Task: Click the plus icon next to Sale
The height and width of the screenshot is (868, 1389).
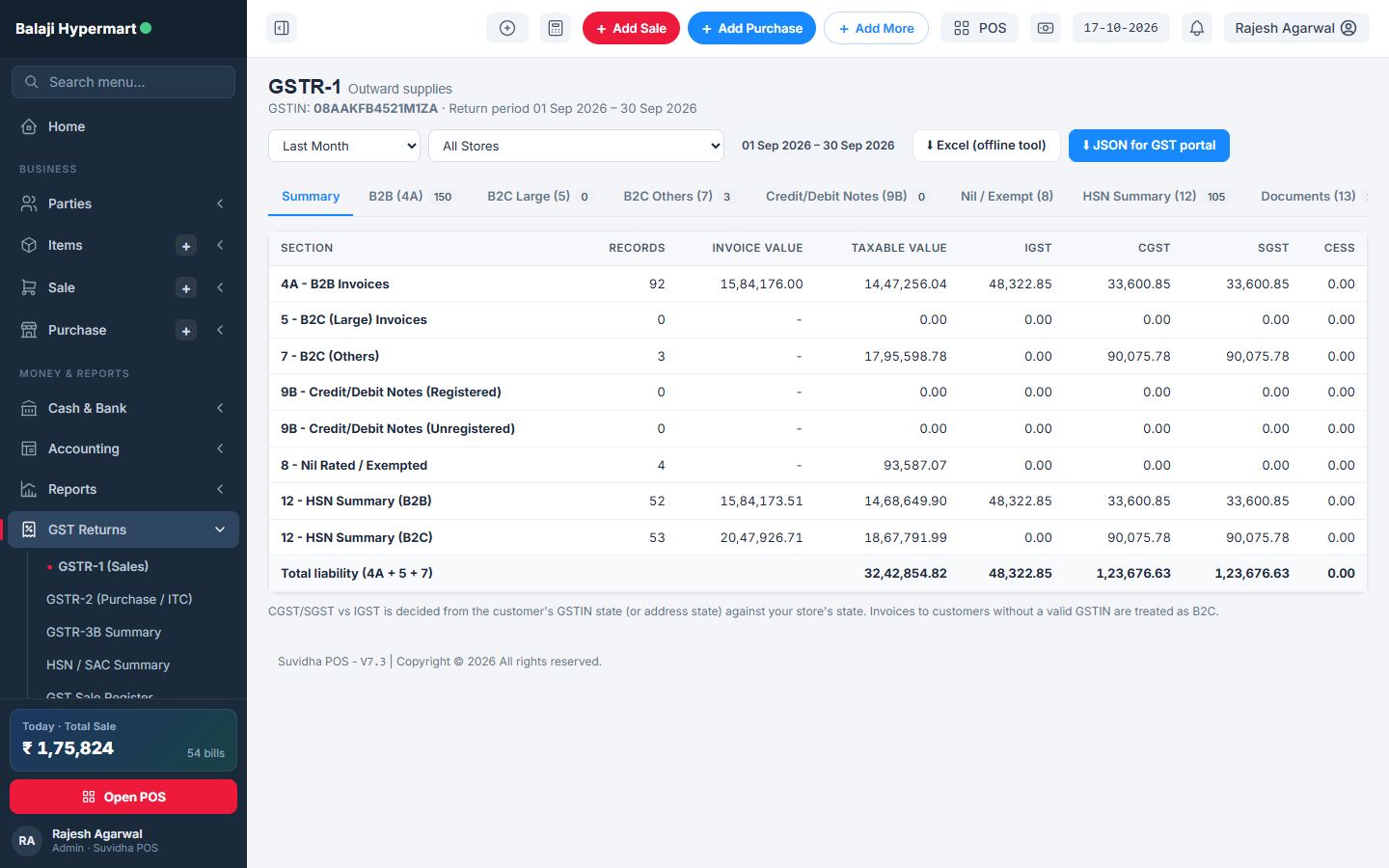Action: (x=186, y=288)
